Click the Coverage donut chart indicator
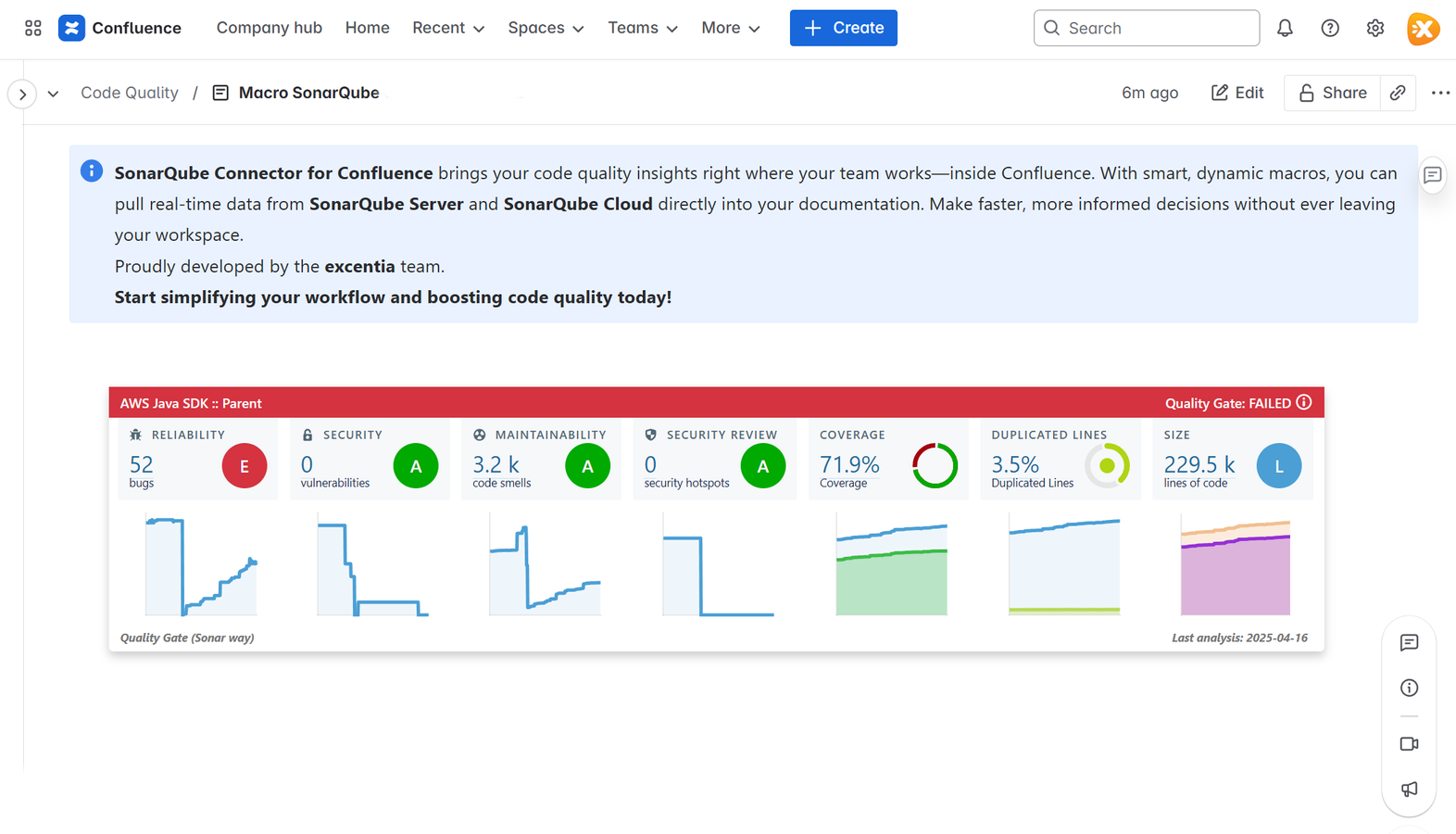Image resolution: width=1456 pixels, height=834 pixels. click(x=935, y=466)
